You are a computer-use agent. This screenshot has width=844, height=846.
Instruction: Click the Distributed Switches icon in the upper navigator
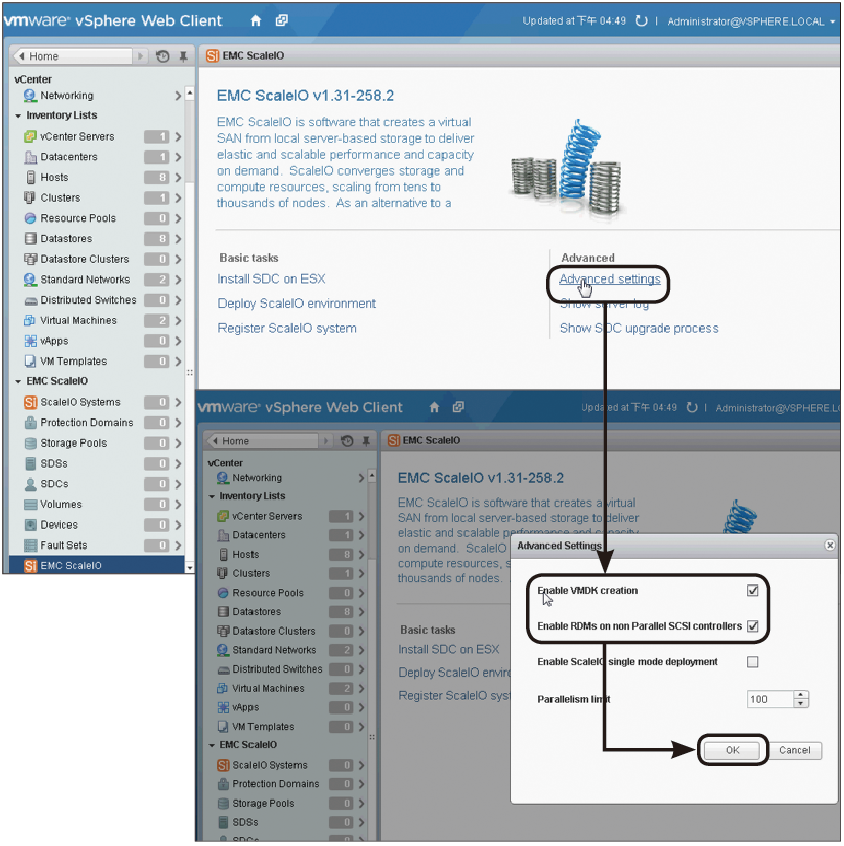(x=31, y=301)
